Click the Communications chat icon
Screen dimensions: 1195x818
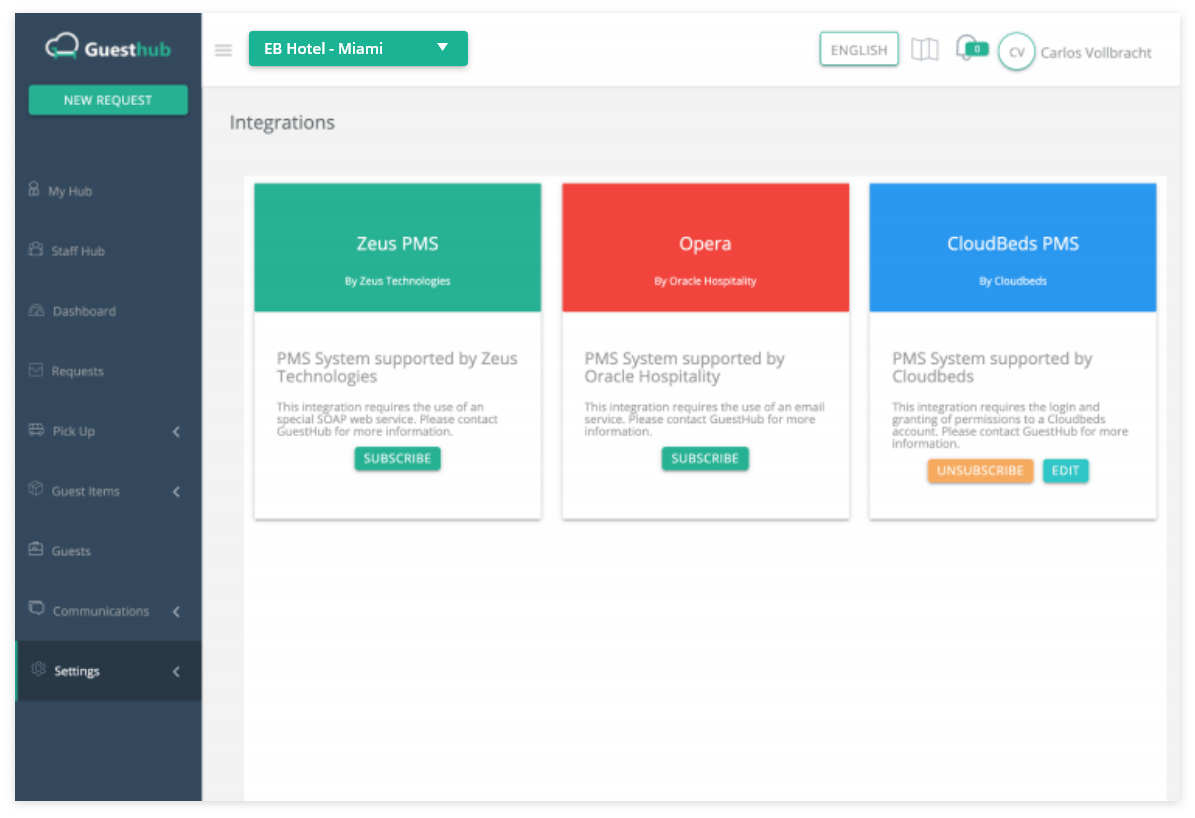tap(36, 608)
